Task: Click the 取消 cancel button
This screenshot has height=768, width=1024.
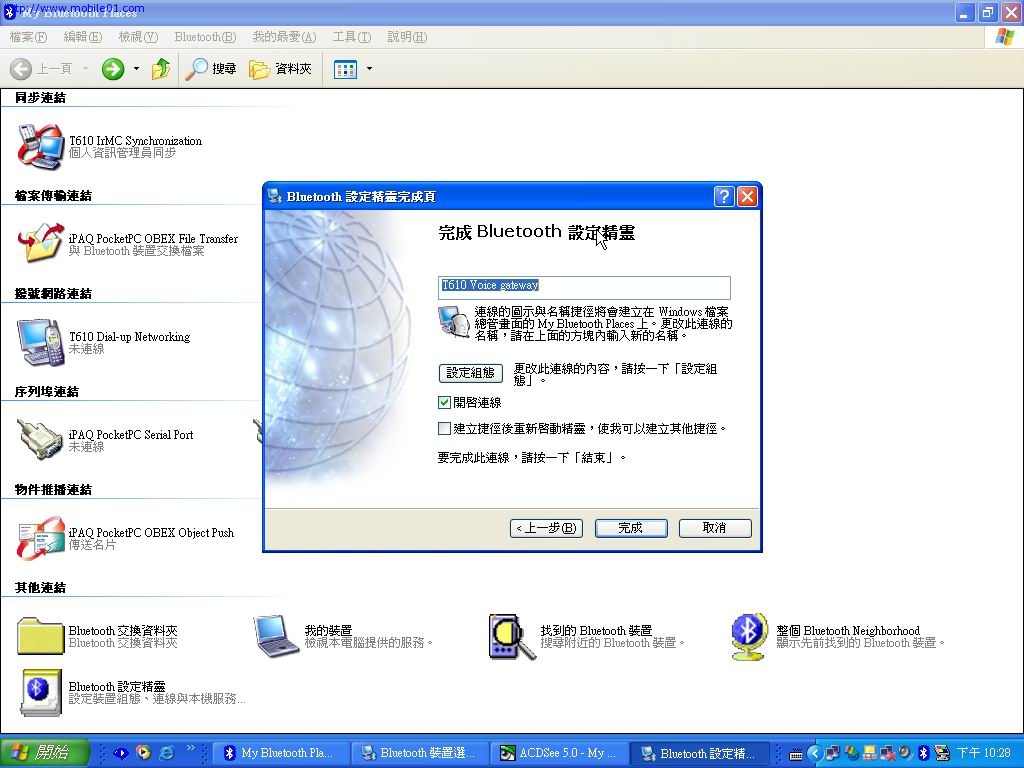Action: click(715, 528)
